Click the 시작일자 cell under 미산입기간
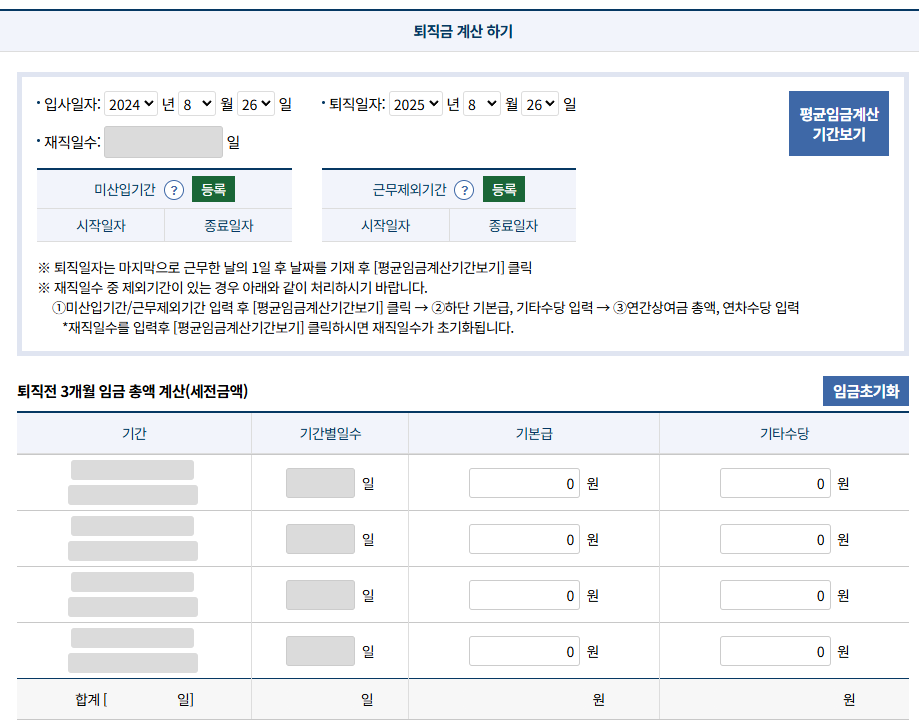 [x=101, y=224]
